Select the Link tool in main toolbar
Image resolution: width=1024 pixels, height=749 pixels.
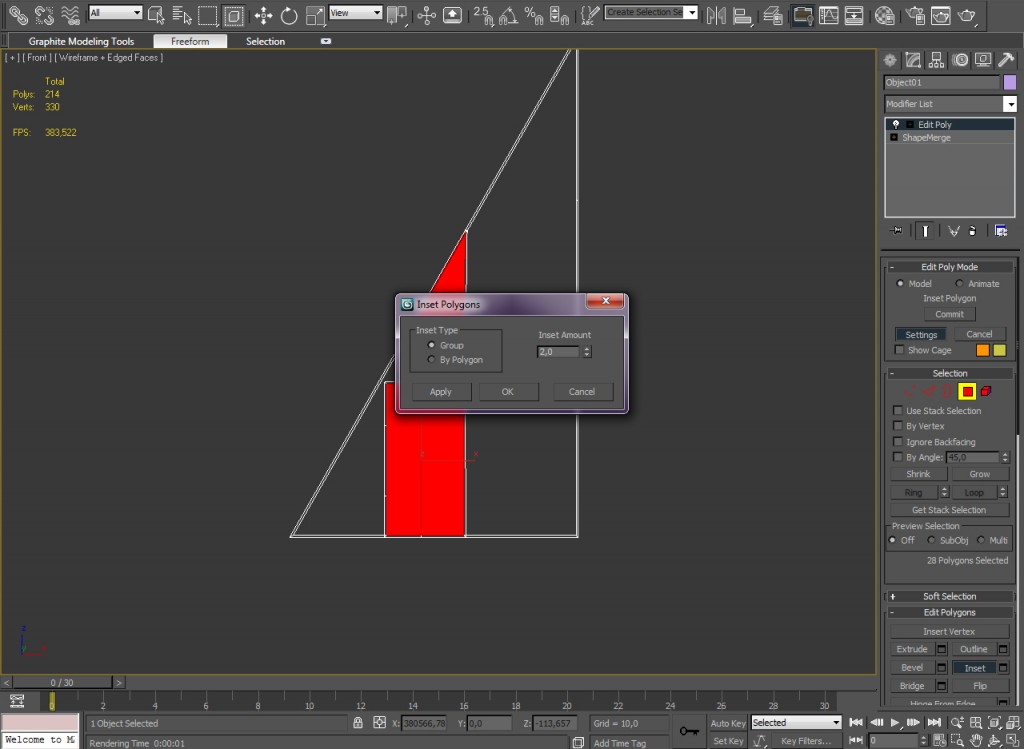point(18,14)
